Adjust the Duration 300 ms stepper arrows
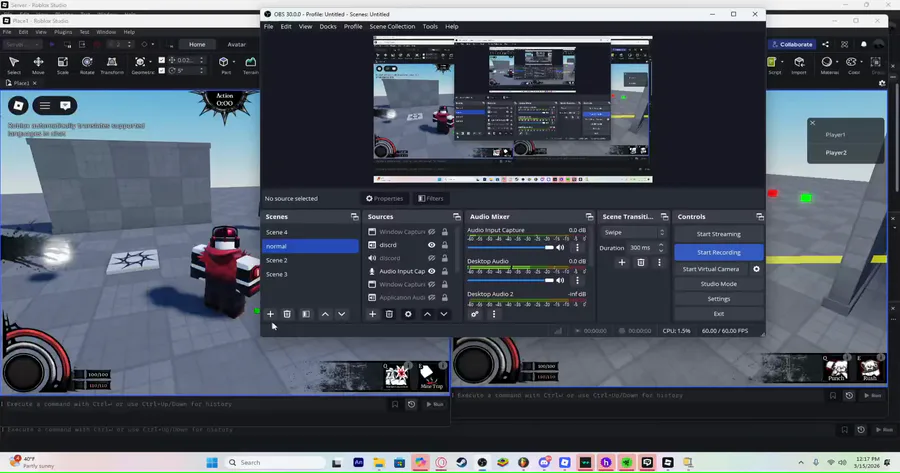The width and height of the screenshot is (900, 473). point(661,247)
